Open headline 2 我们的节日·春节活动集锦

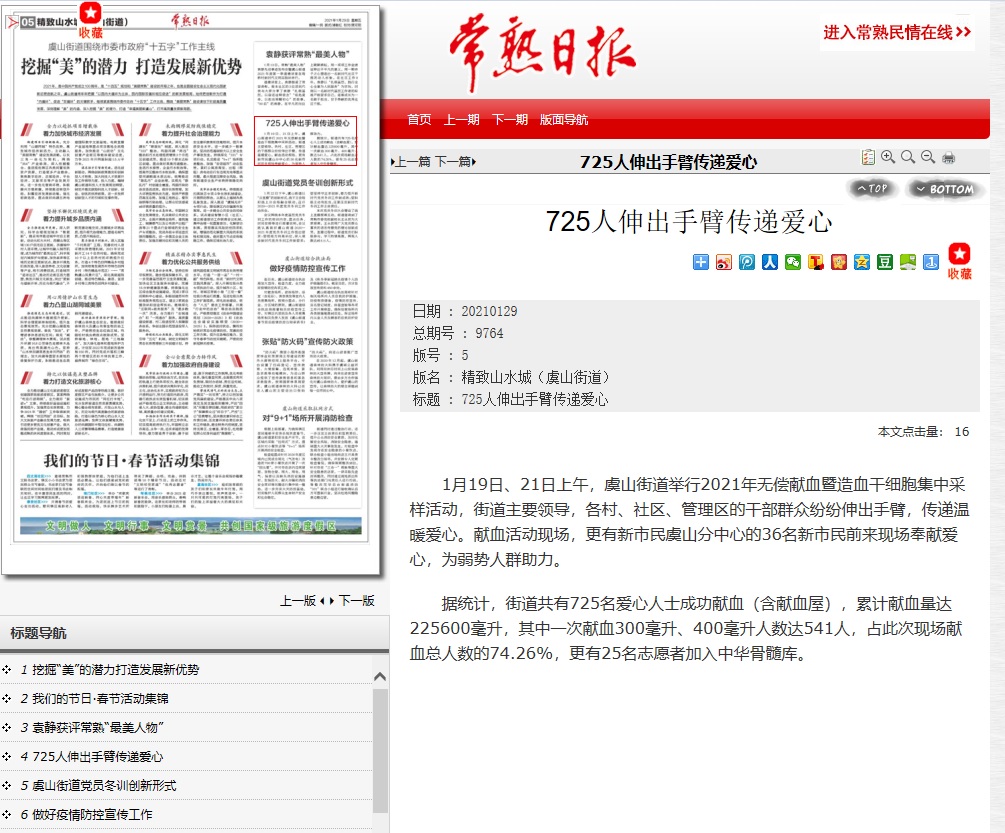(100, 698)
